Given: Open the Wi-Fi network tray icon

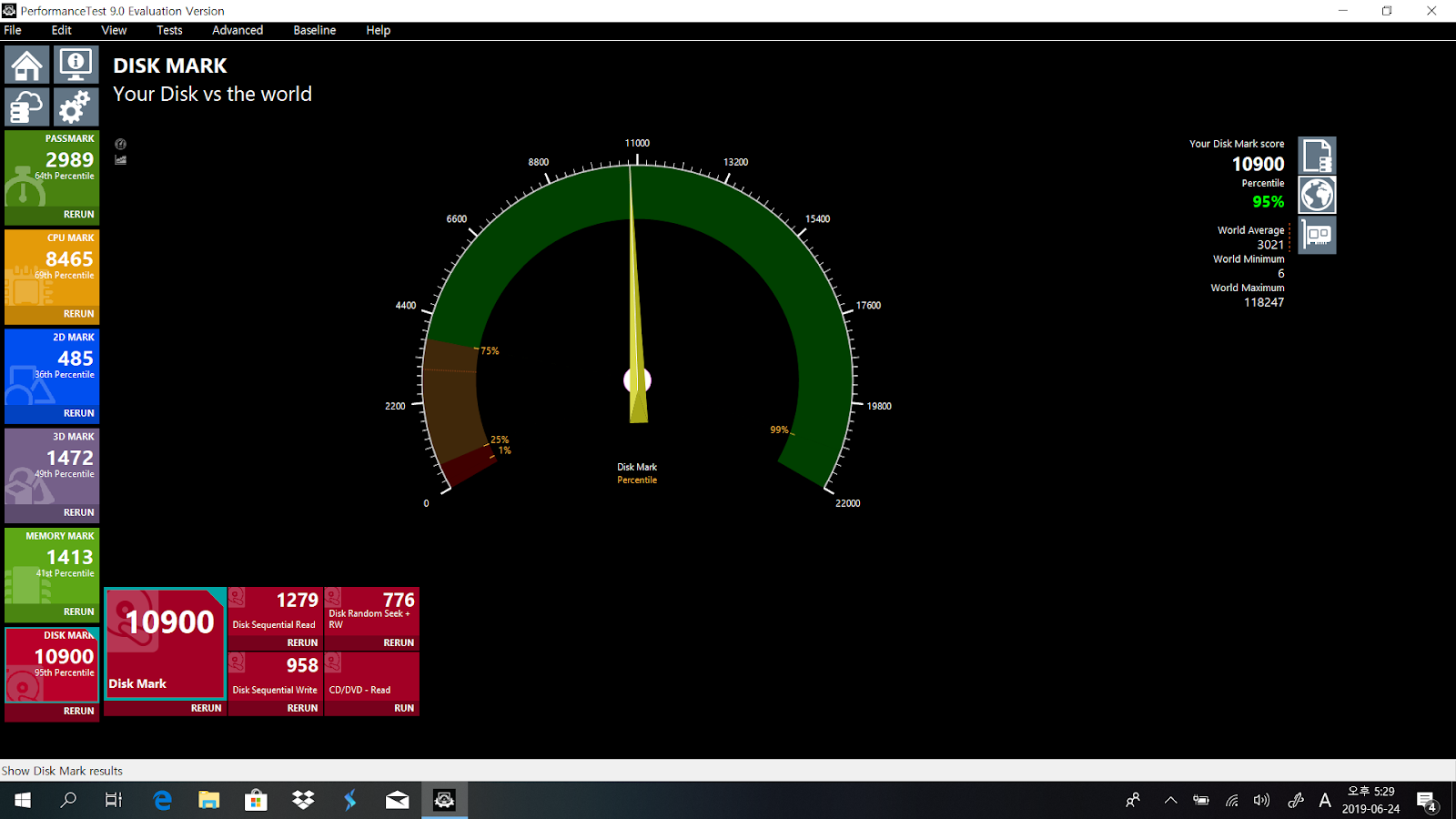Looking at the screenshot, I should pyautogui.click(x=1231, y=801).
